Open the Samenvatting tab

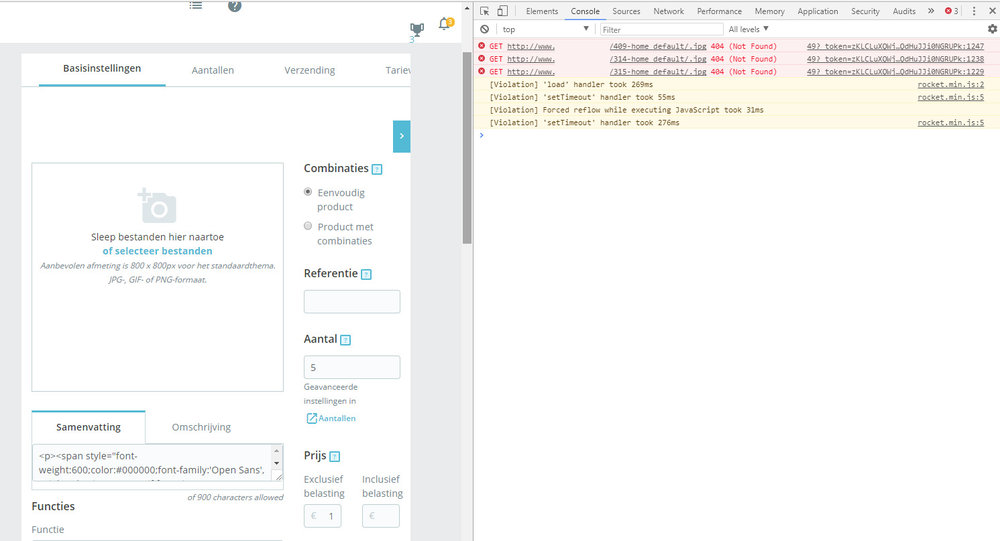click(x=89, y=427)
